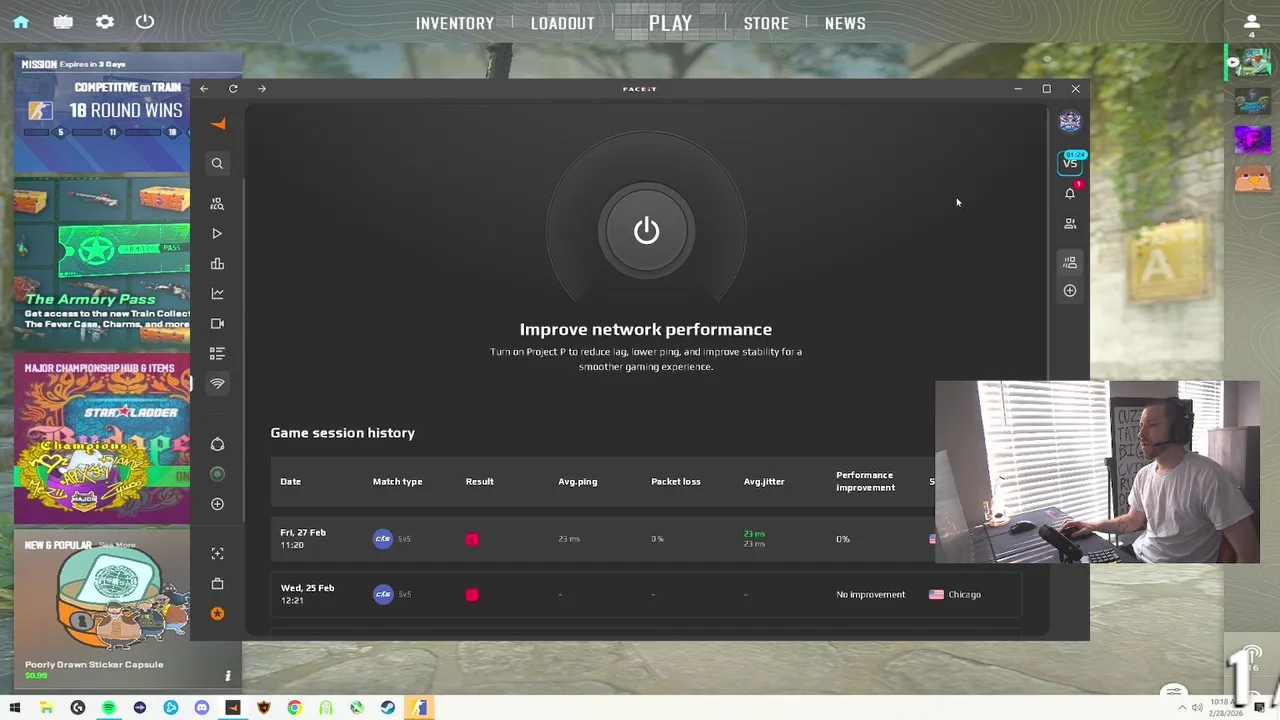Open the Wed, 25 Feb session row
The width and height of the screenshot is (1280, 720).
click(645, 594)
